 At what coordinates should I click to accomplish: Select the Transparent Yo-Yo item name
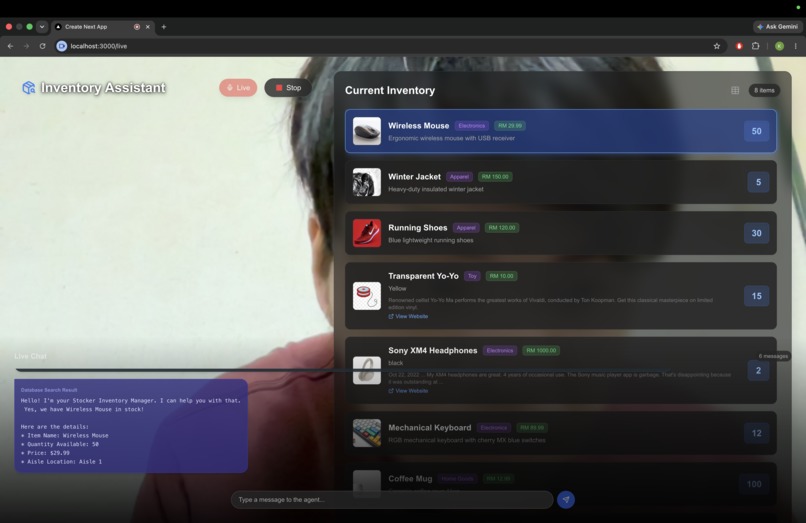tap(423, 276)
